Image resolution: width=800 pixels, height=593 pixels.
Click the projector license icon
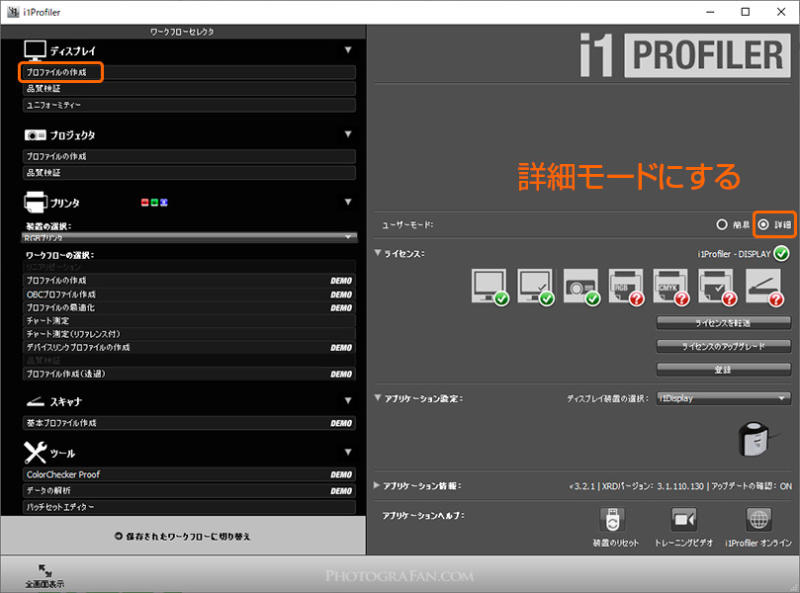pyautogui.click(x=582, y=287)
